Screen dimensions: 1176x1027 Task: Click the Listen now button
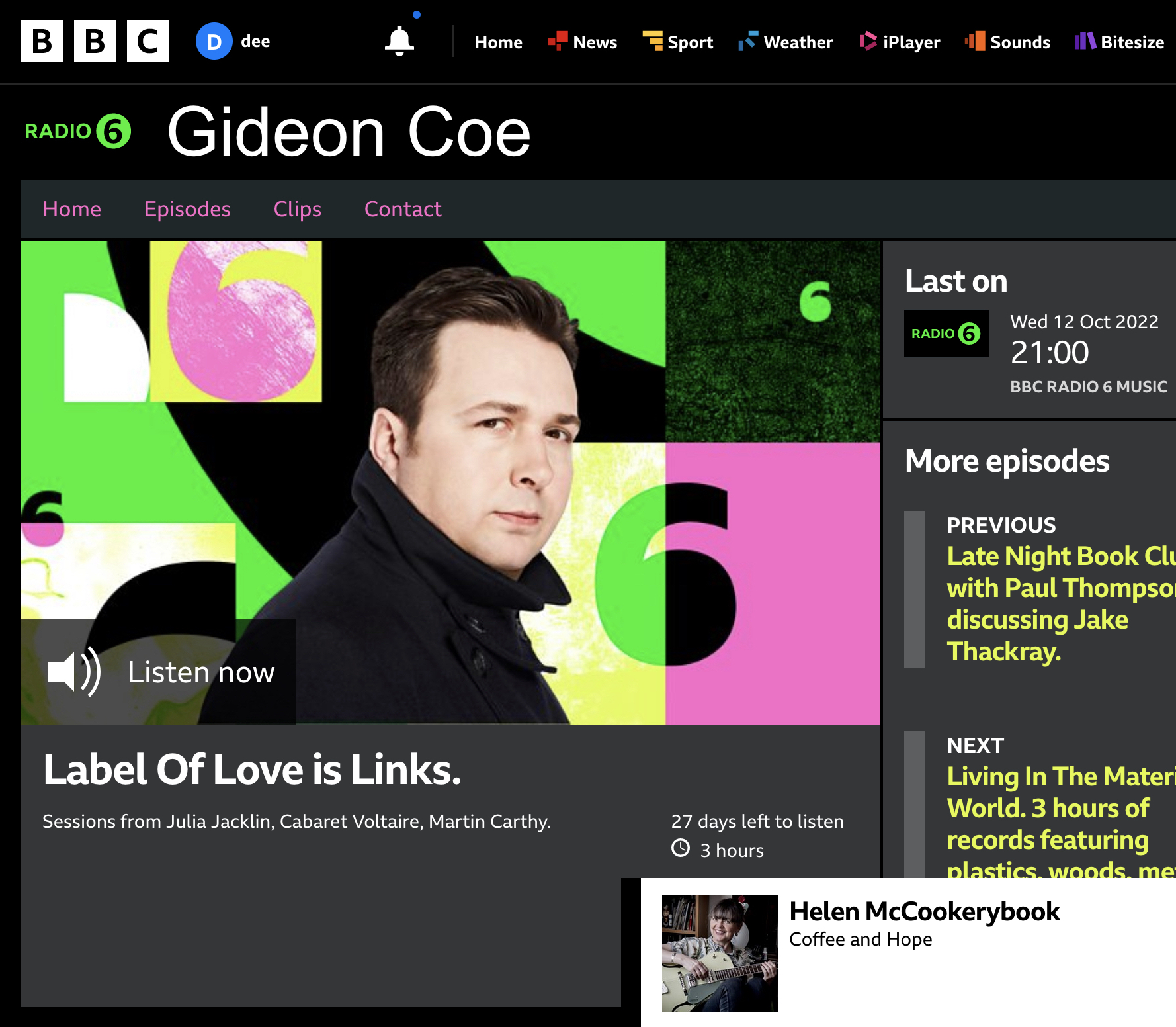159,672
